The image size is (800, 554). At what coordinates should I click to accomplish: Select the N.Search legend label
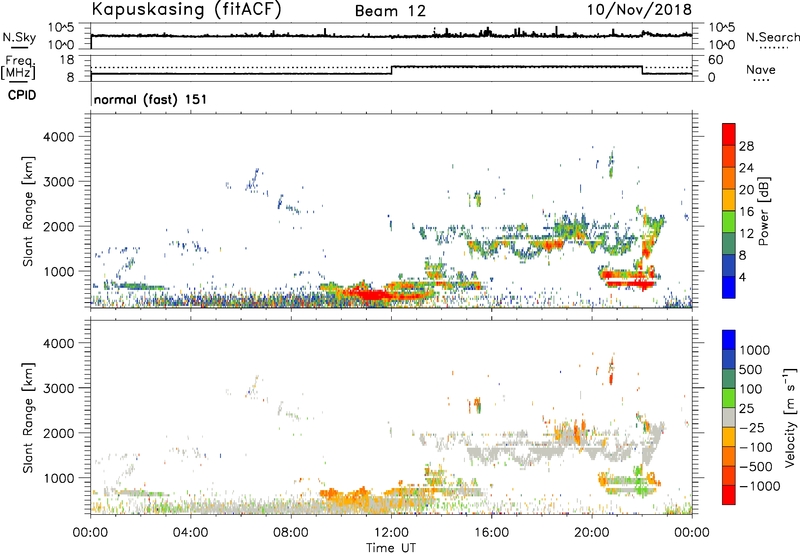[x=772, y=37]
